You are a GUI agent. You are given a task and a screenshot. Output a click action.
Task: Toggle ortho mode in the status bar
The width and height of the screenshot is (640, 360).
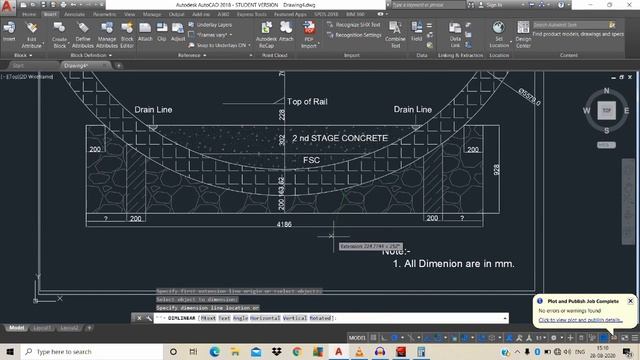[384, 338]
